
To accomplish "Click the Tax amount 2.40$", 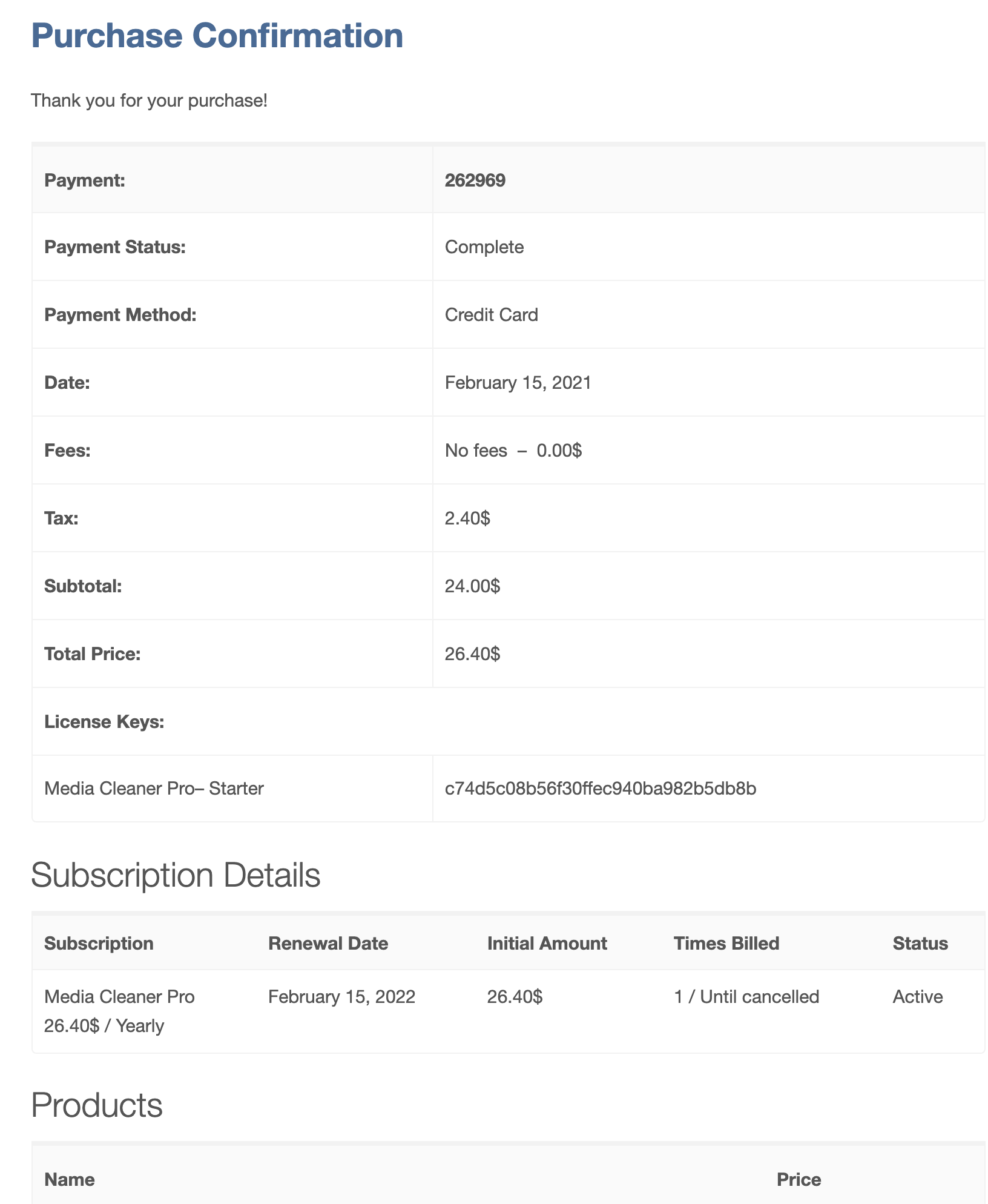I will pos(467,518).
